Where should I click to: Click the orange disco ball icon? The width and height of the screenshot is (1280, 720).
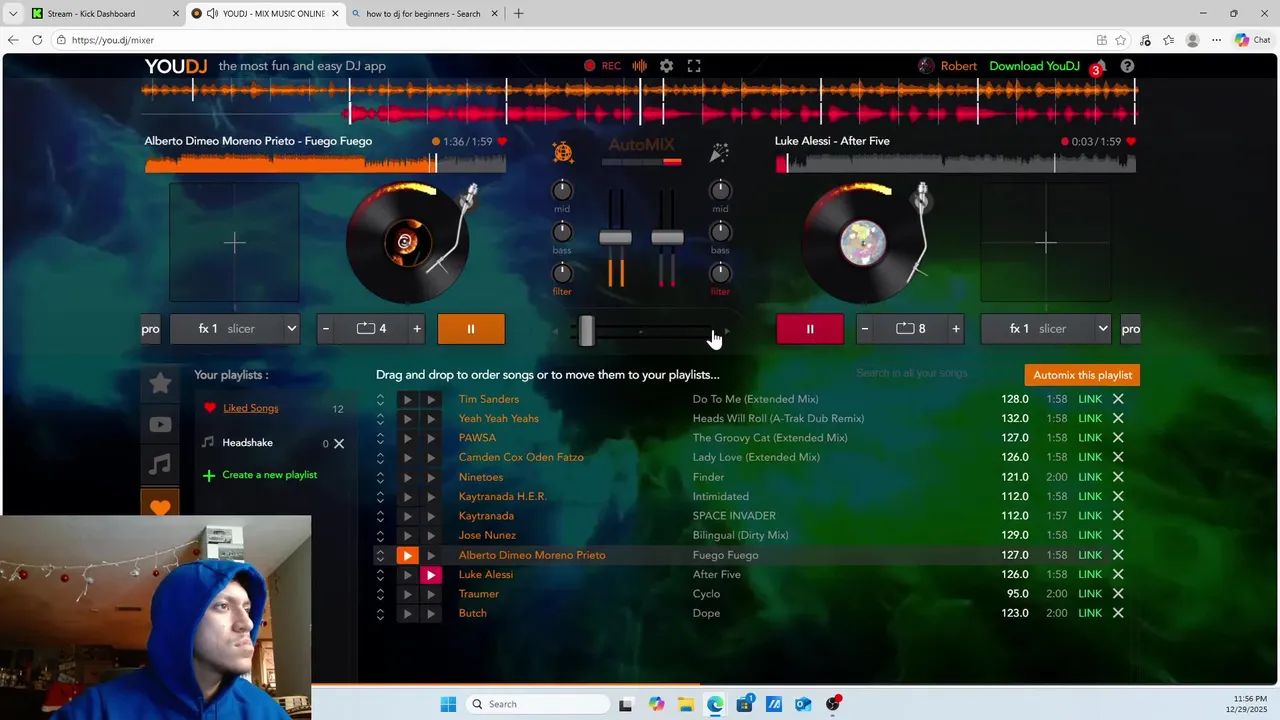563,152
